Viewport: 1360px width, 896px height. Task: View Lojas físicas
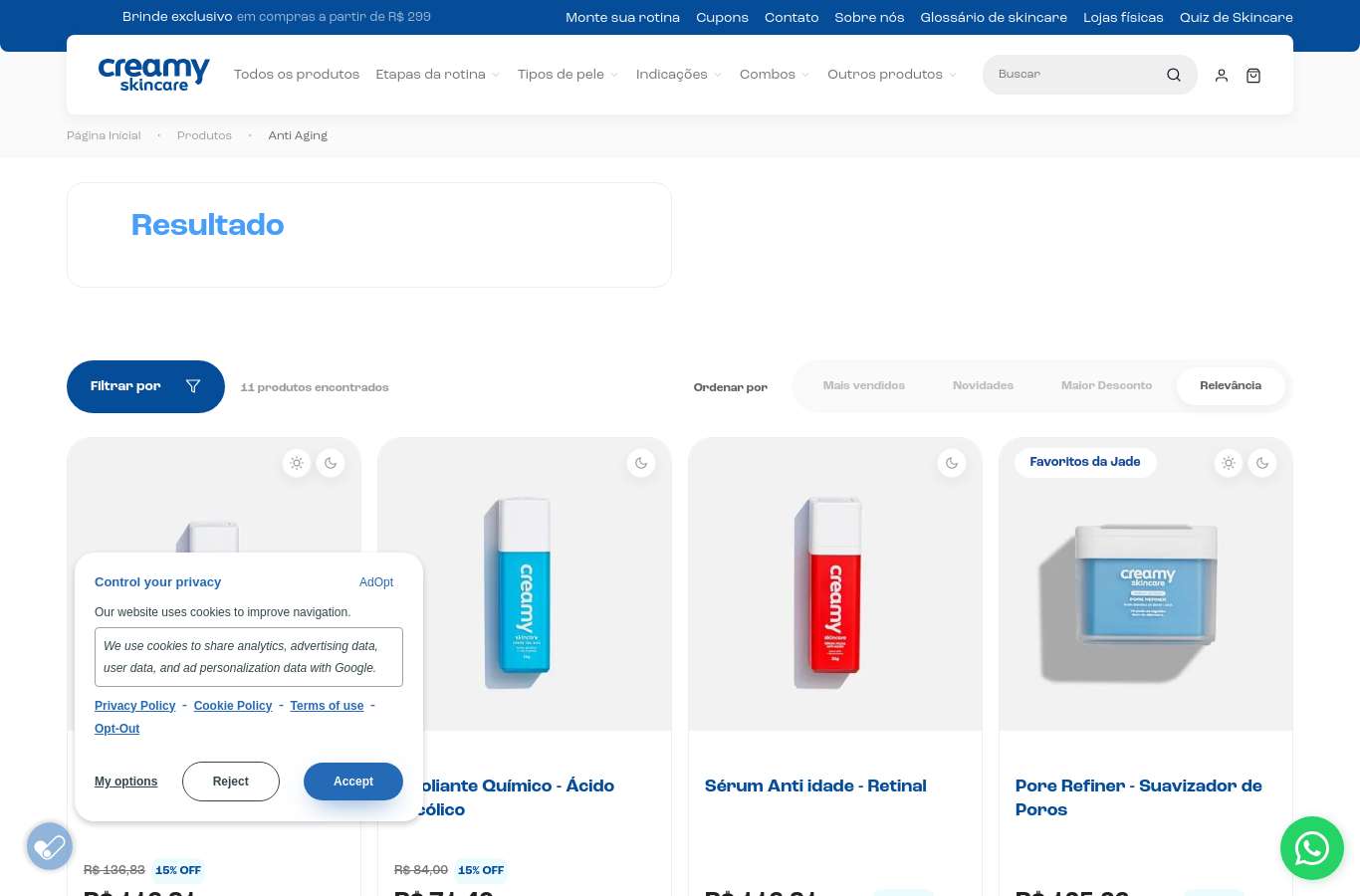point(1123,18)
